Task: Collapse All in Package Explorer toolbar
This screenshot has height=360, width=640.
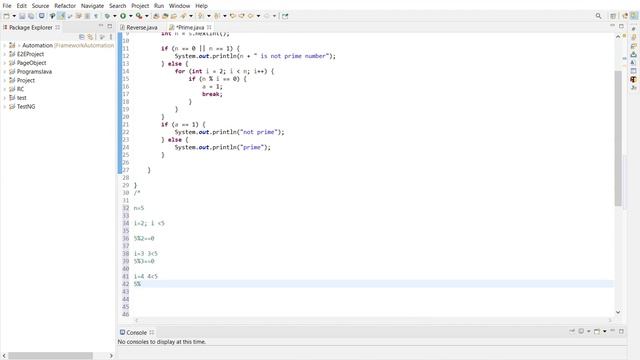Action: [x=82, y=37]
